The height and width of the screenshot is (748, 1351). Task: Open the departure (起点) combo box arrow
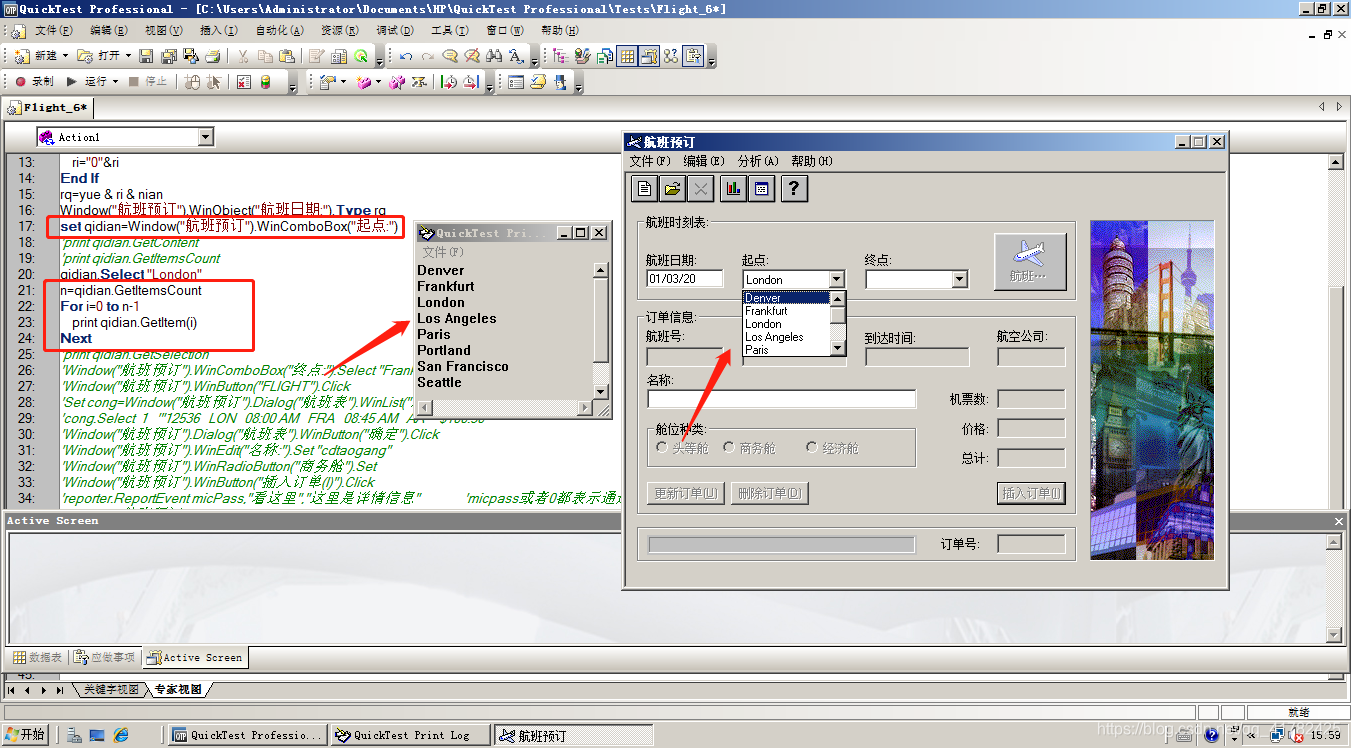click(x=837, y=280)
